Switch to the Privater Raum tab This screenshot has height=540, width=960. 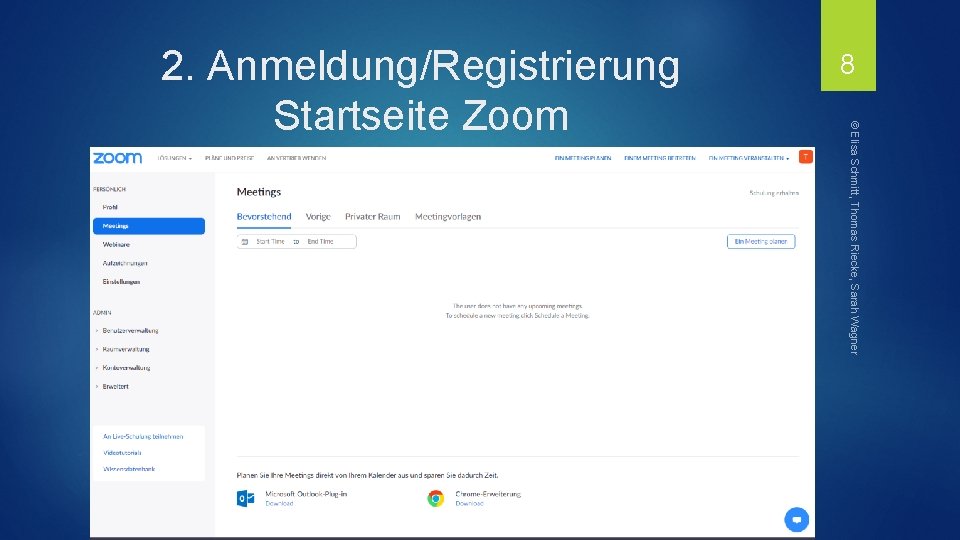(x=372, y=216)
